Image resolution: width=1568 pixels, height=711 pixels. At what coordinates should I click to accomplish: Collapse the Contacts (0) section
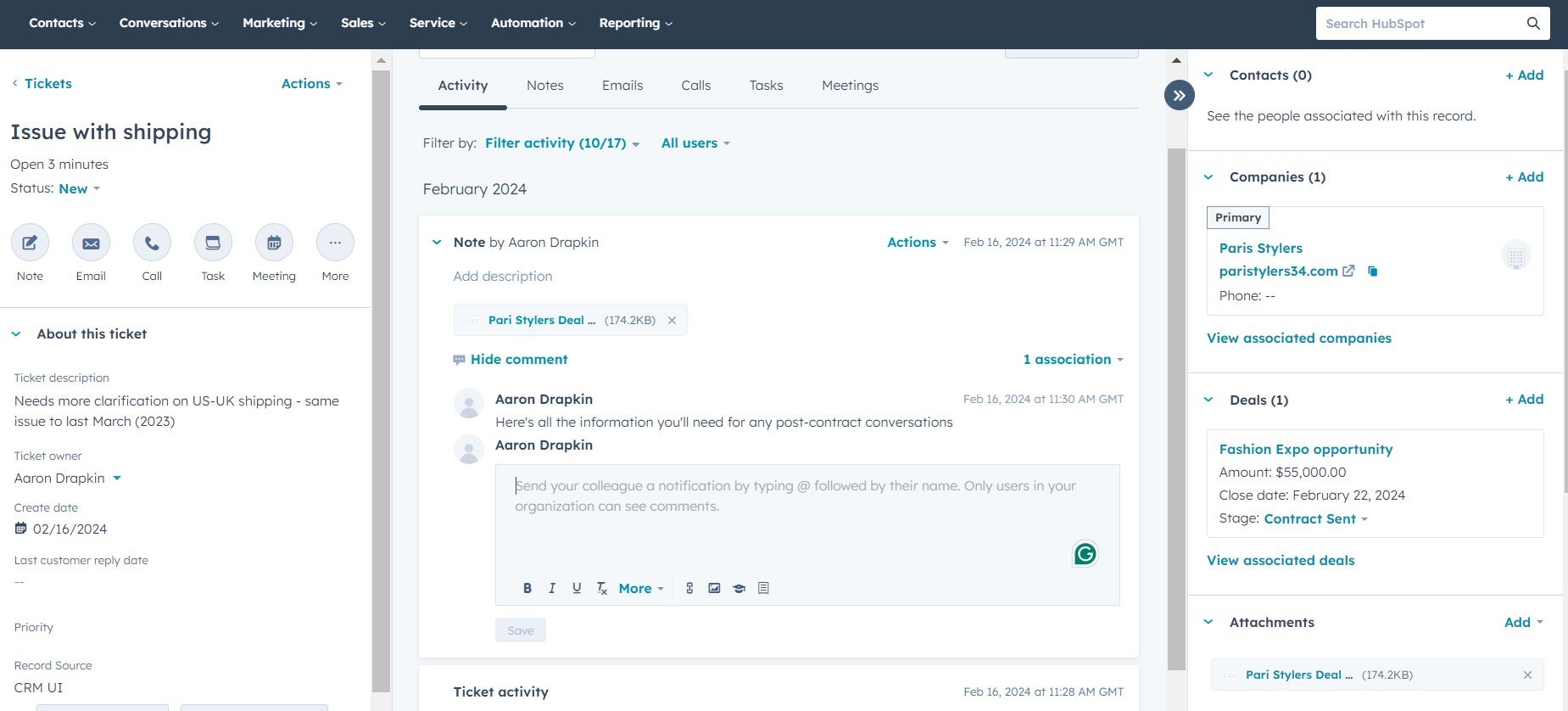click(1208, 75)
